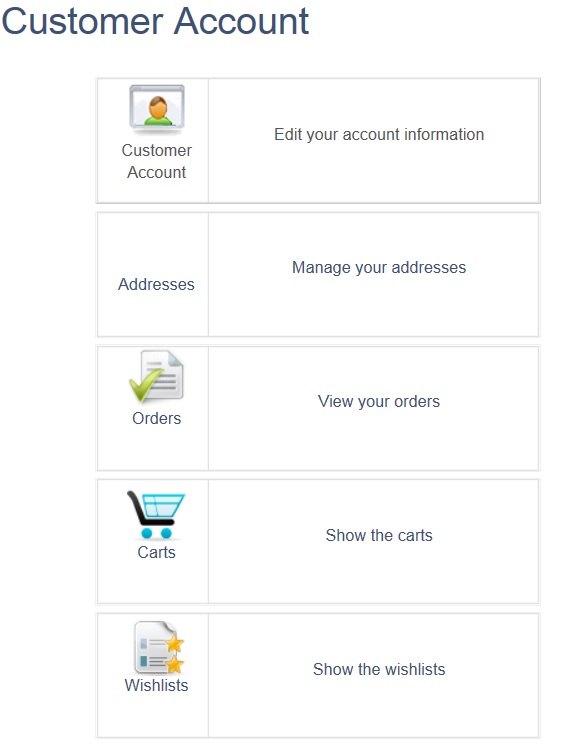
Task: Click the Customer Account user profile icon
Action: [x=156, y=109]
